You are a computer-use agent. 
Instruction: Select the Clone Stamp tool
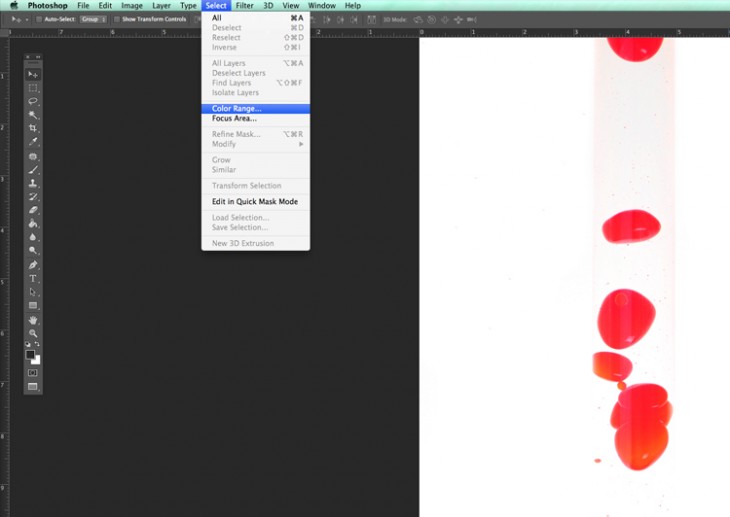(x=33, y=183)
